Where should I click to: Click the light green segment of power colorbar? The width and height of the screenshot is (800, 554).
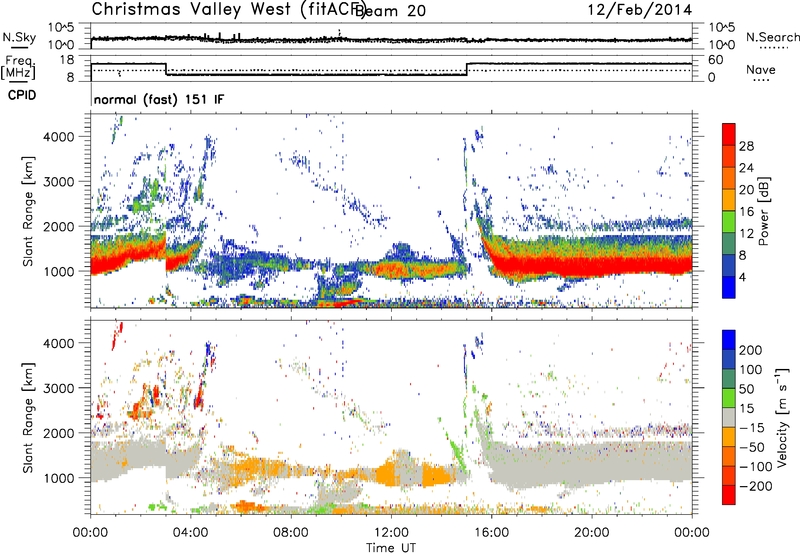(729, 221)
